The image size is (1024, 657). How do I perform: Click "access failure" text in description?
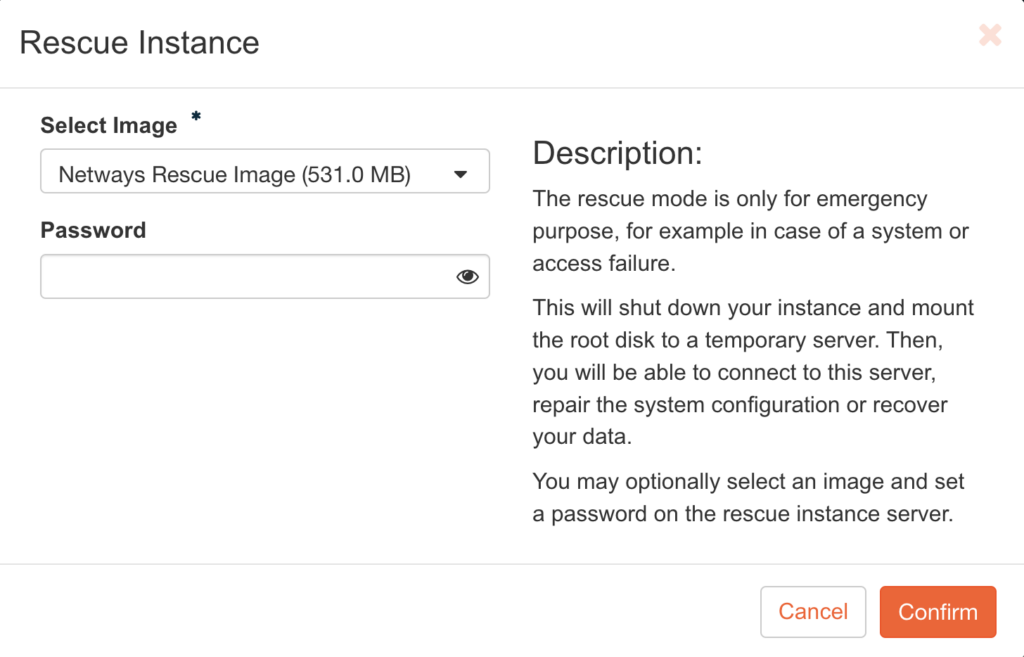603,264
